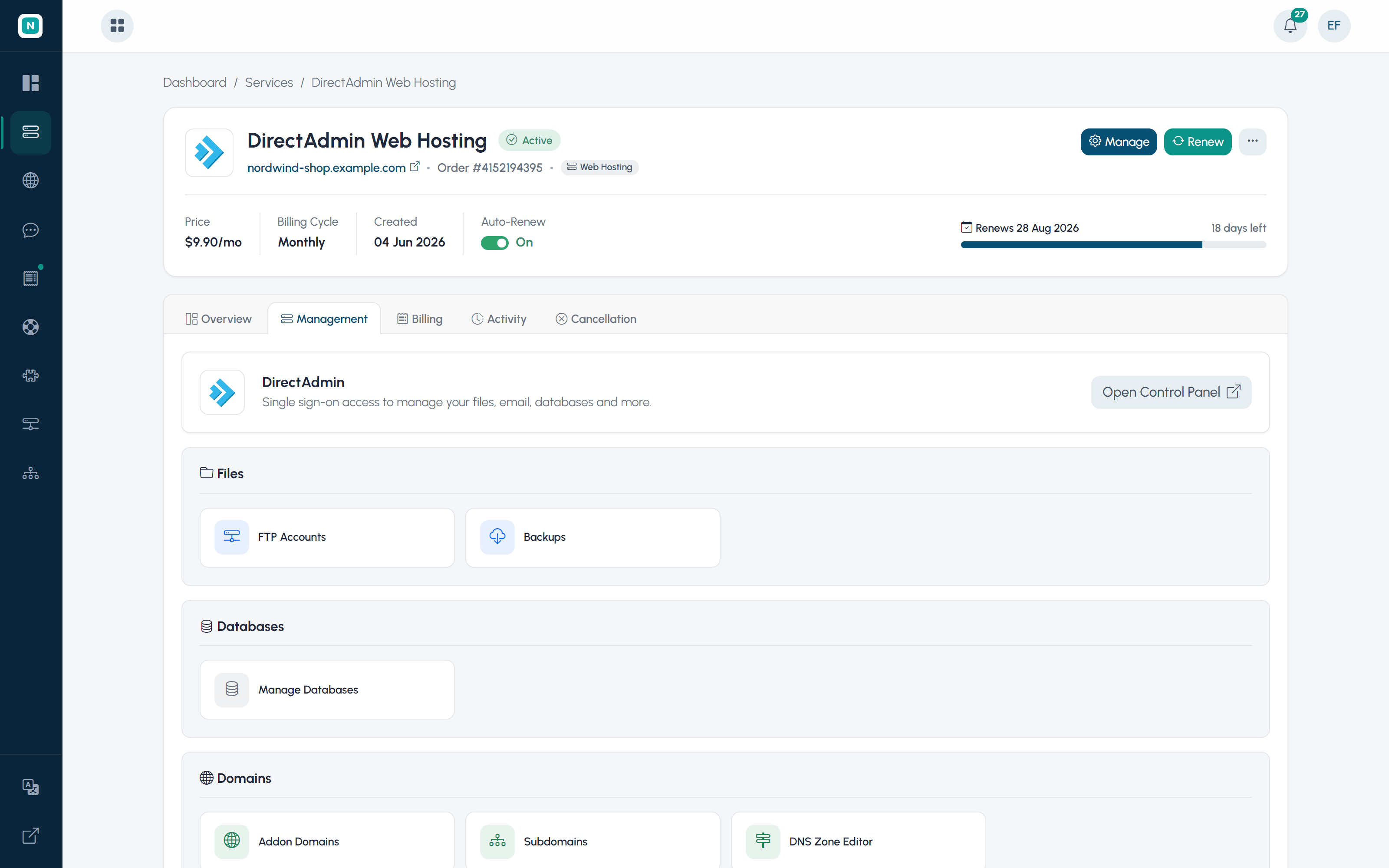Image resolution: width=1389 pixels, height=868 pixels.
Task: Open the Subdomains card
Action: click(593, 841)
